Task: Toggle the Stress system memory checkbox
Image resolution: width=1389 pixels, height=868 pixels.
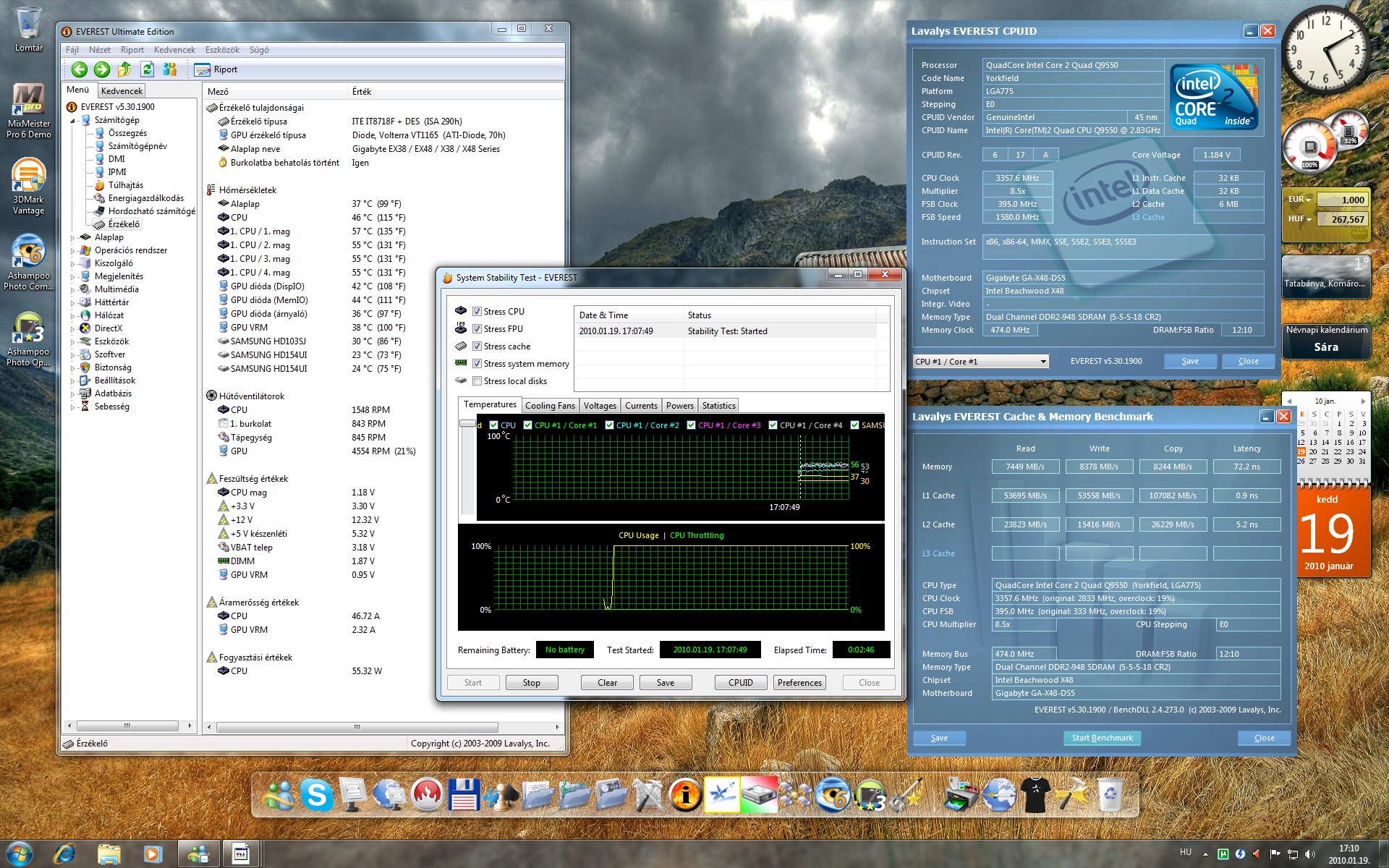Action: [x=477, y=364]
